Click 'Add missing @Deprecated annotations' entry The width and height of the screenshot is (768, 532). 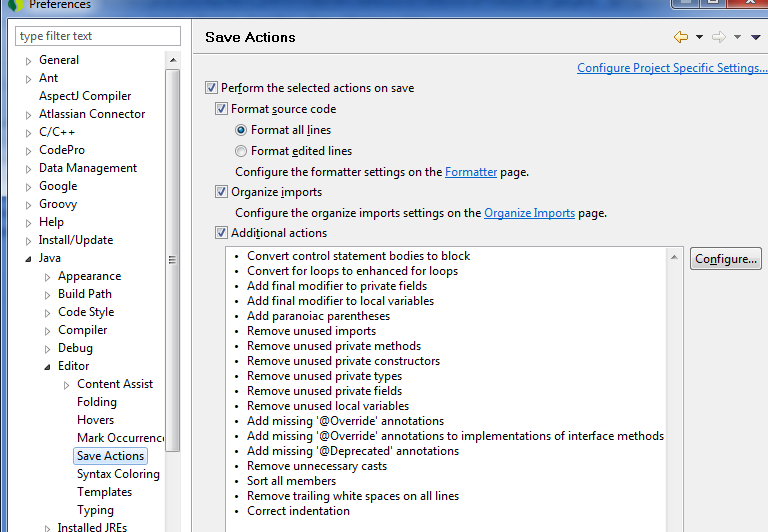coord(353,451)
